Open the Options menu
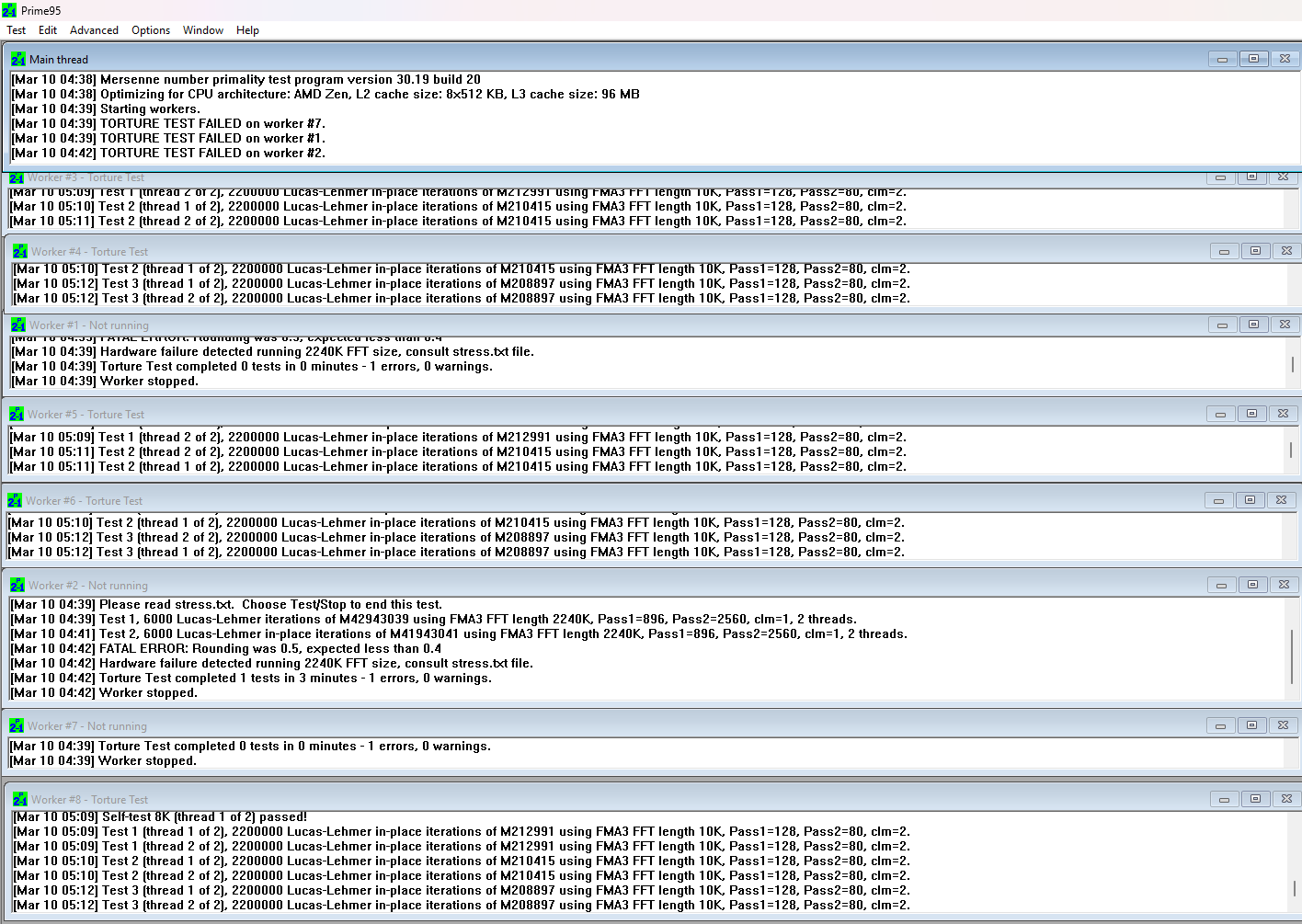The image size is (1302, 924). (151, 30)
